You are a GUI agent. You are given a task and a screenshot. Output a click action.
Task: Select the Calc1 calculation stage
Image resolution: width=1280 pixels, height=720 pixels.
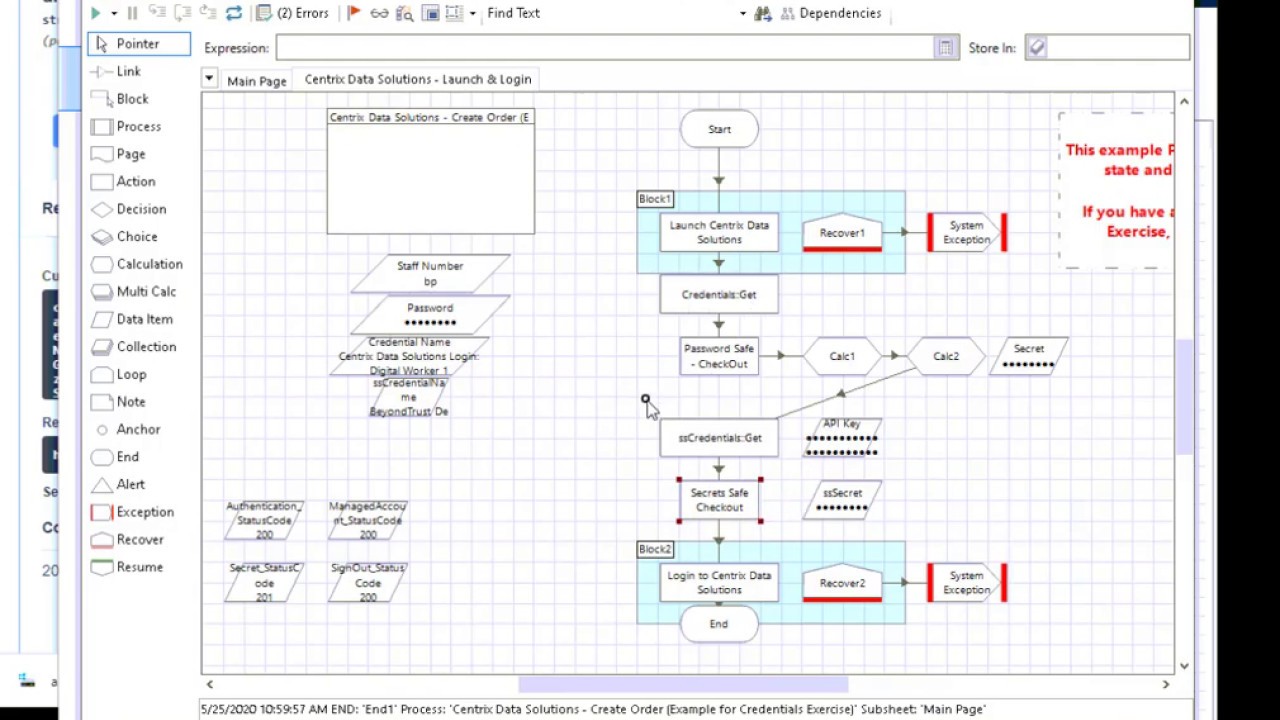[x=842, y=356]
